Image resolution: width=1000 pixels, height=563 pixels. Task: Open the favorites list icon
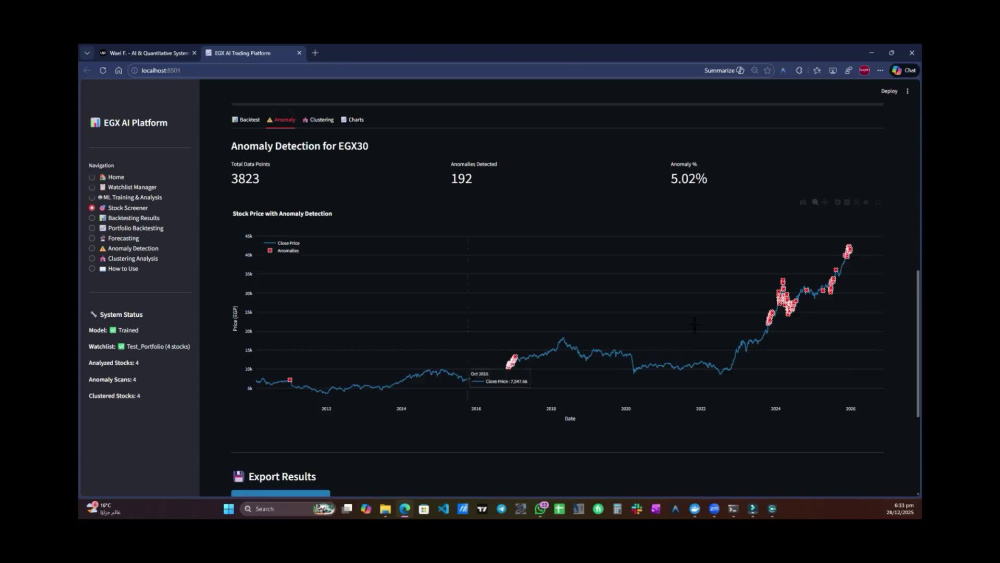(x=817, y=71)
